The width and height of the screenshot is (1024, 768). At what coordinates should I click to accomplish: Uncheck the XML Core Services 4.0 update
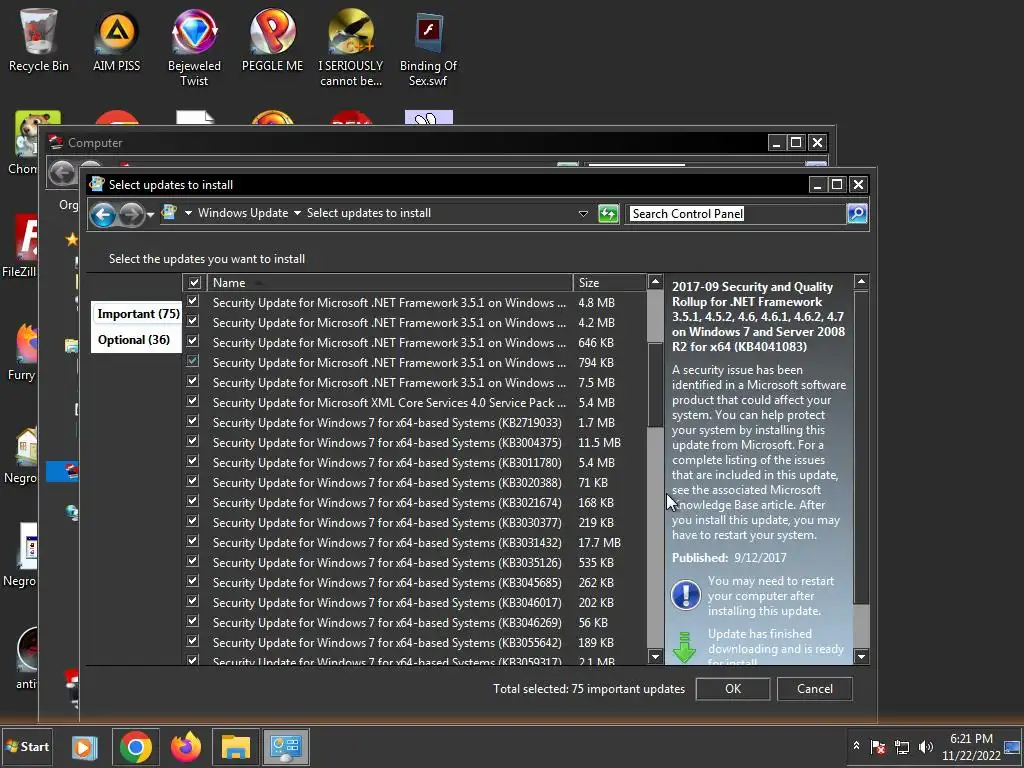coord(193,401)
